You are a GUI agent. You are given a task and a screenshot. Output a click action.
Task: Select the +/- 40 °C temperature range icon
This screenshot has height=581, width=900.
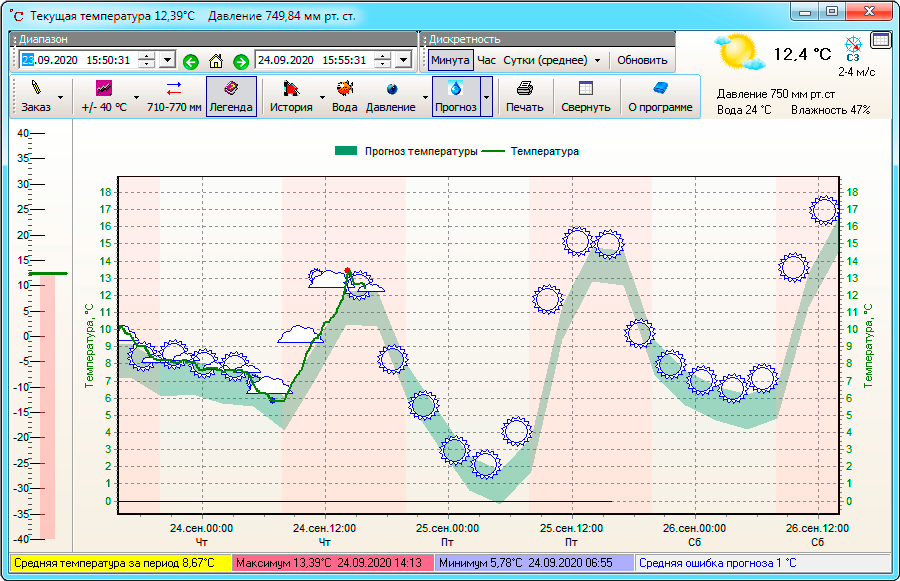click(103, 88)
